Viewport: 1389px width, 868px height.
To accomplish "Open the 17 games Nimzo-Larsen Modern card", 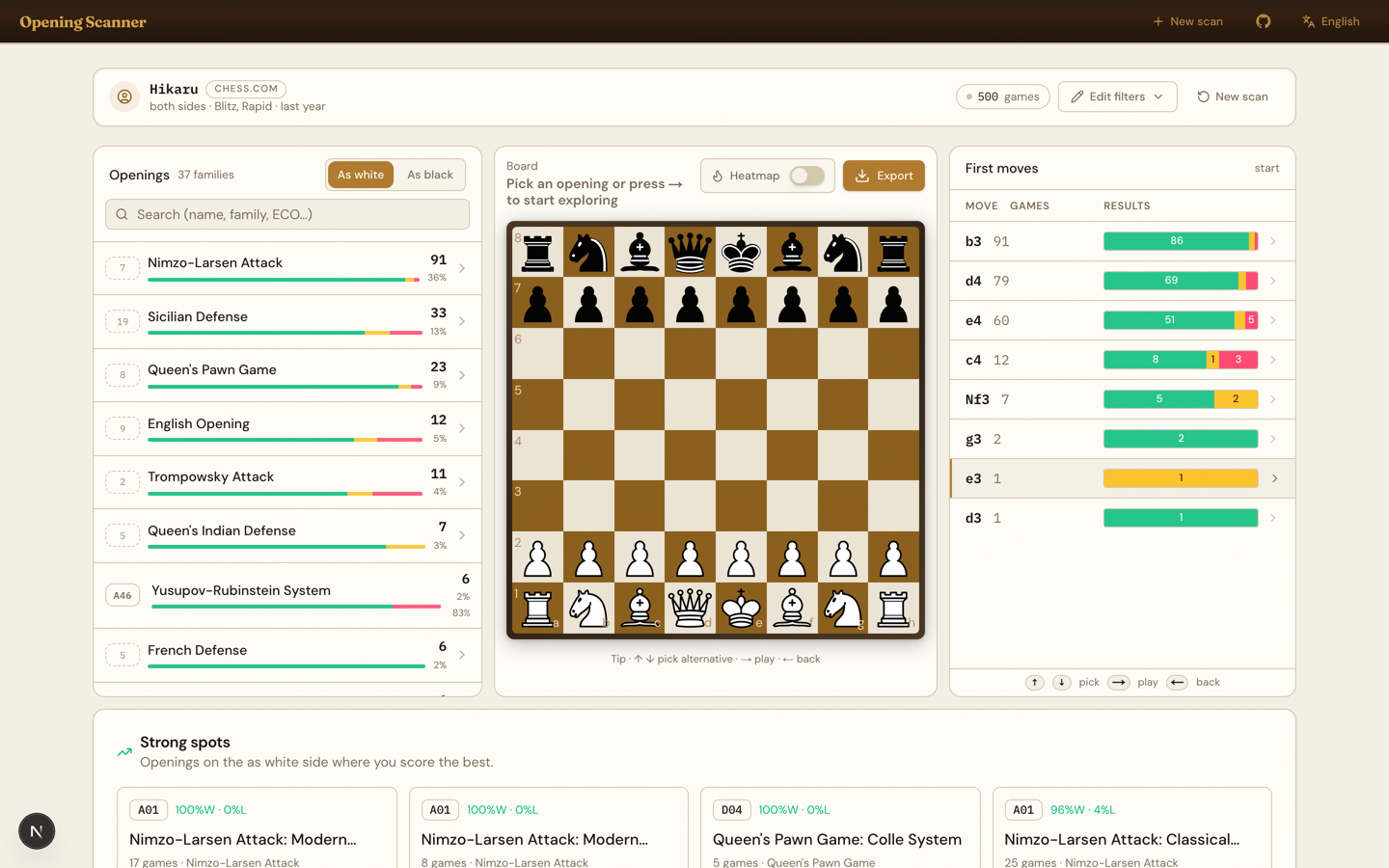I will [257, 827].
